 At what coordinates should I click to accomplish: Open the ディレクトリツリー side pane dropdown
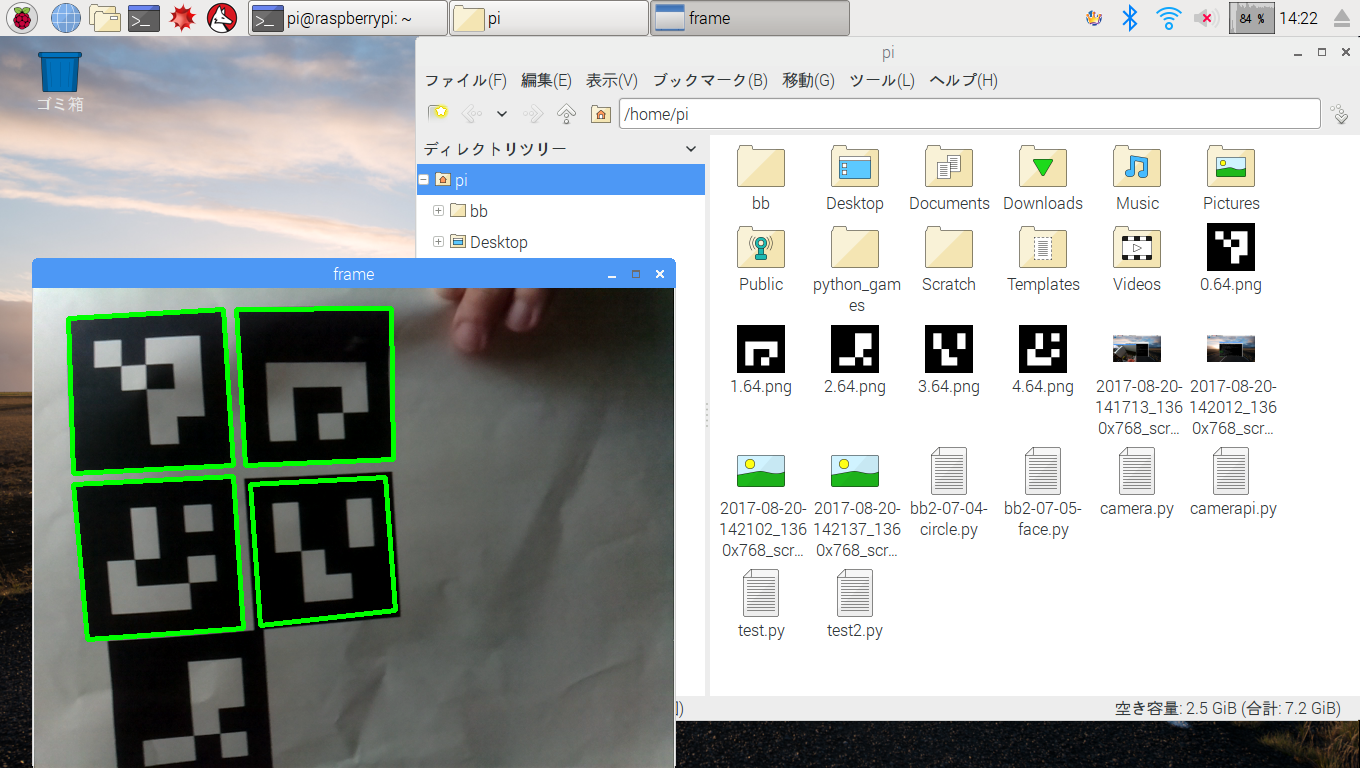[x=690, y=149]
